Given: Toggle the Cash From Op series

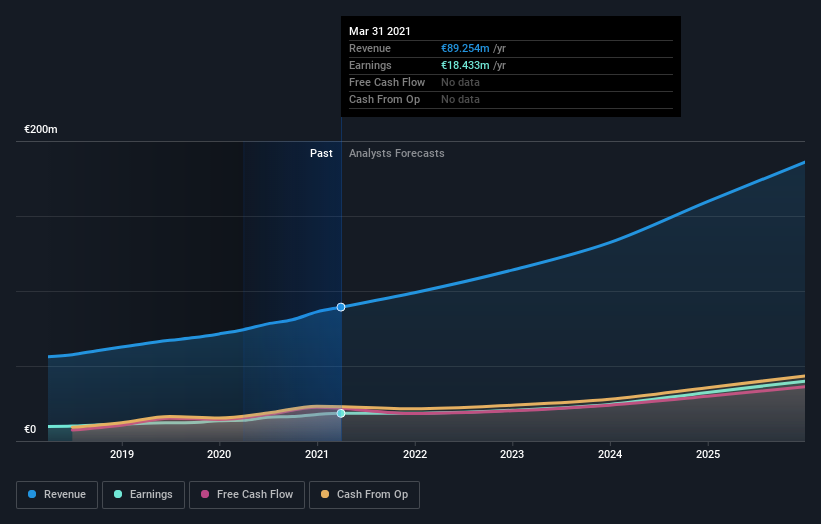Looking at the screenshot, I should click(364, 495).
